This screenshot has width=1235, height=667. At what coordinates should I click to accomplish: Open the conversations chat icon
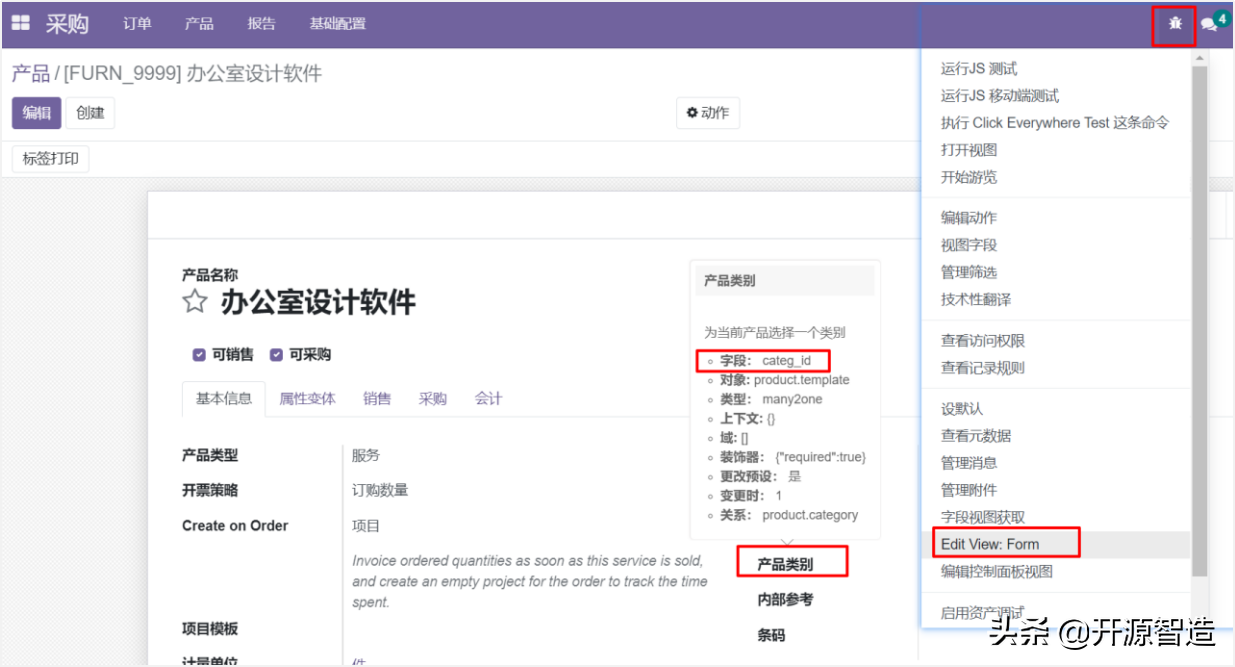tap(1209, 25)
